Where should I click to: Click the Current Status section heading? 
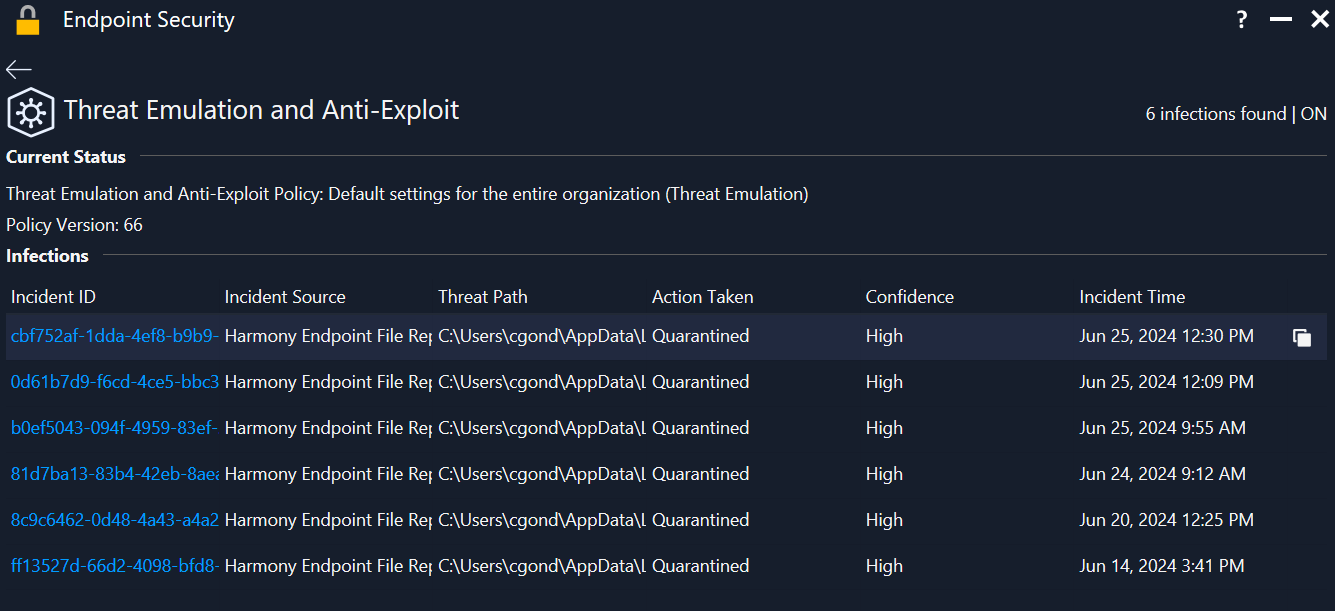pyautogui.click(x=66, y=157)
